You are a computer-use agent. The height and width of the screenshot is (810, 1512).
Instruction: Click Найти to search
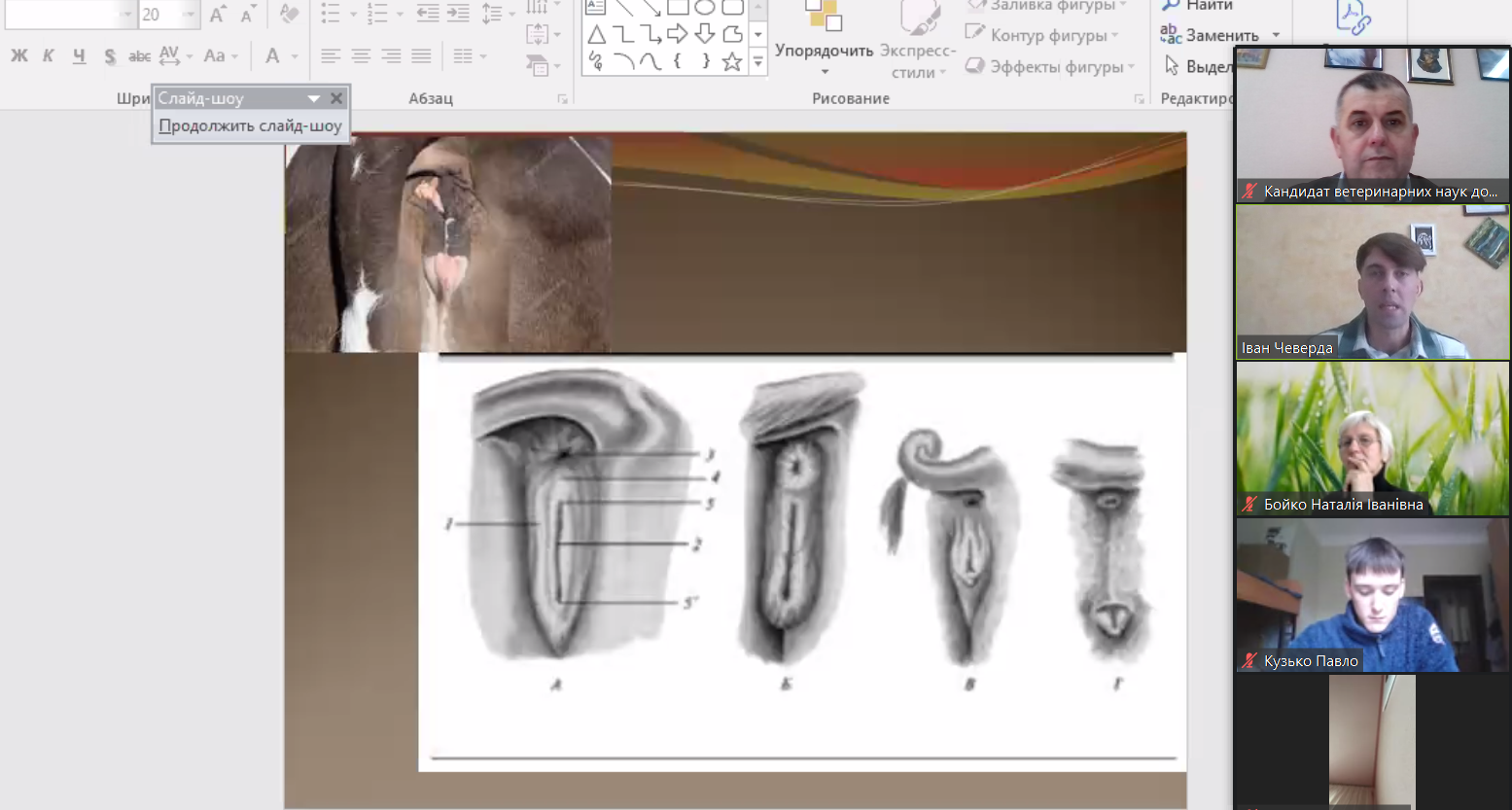(1198, 6)
